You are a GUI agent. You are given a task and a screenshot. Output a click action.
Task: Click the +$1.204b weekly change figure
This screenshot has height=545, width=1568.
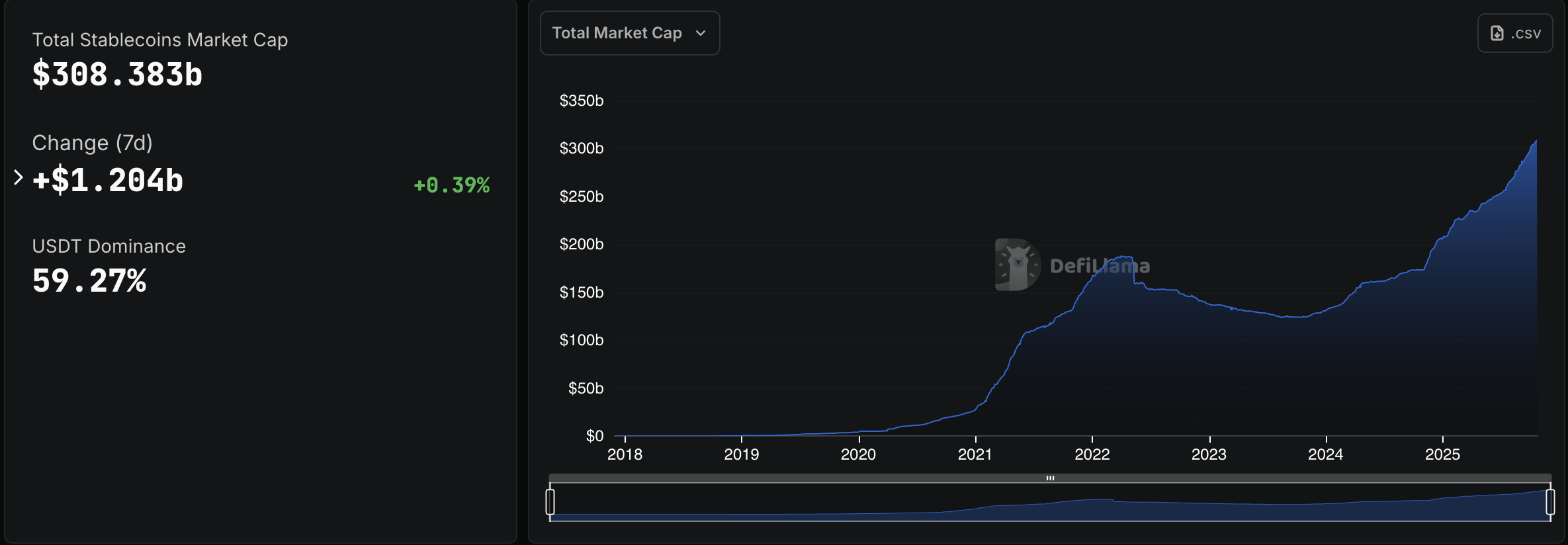[x=108, y=179]
